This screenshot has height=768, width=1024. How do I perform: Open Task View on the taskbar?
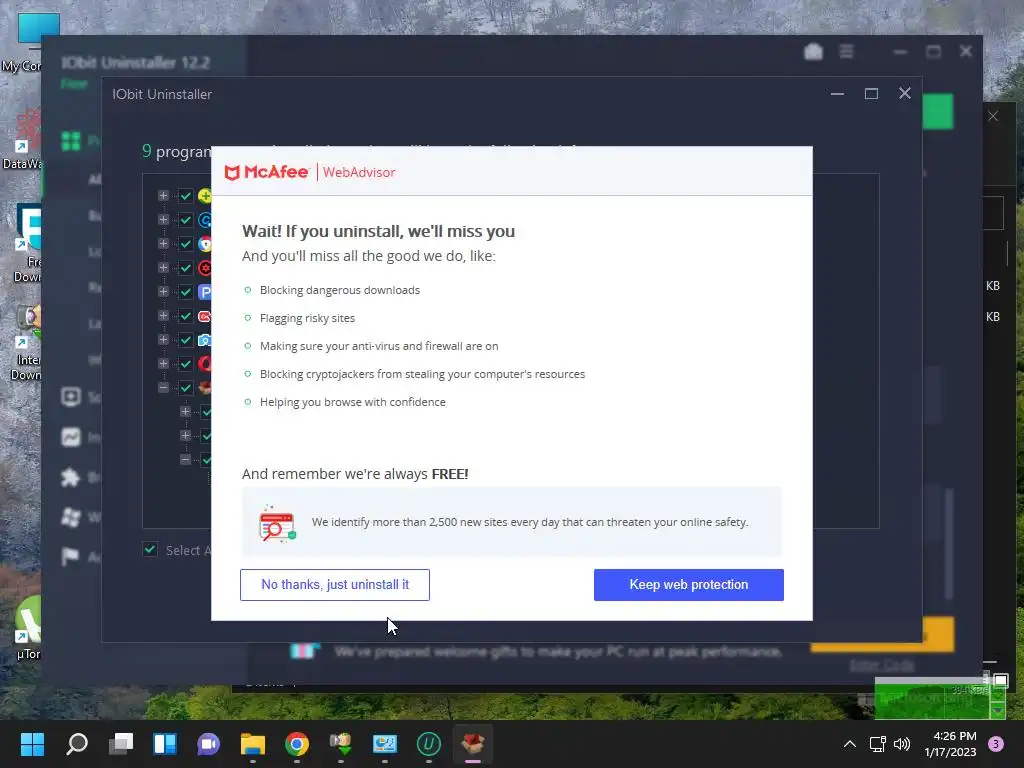pos(121,743)
